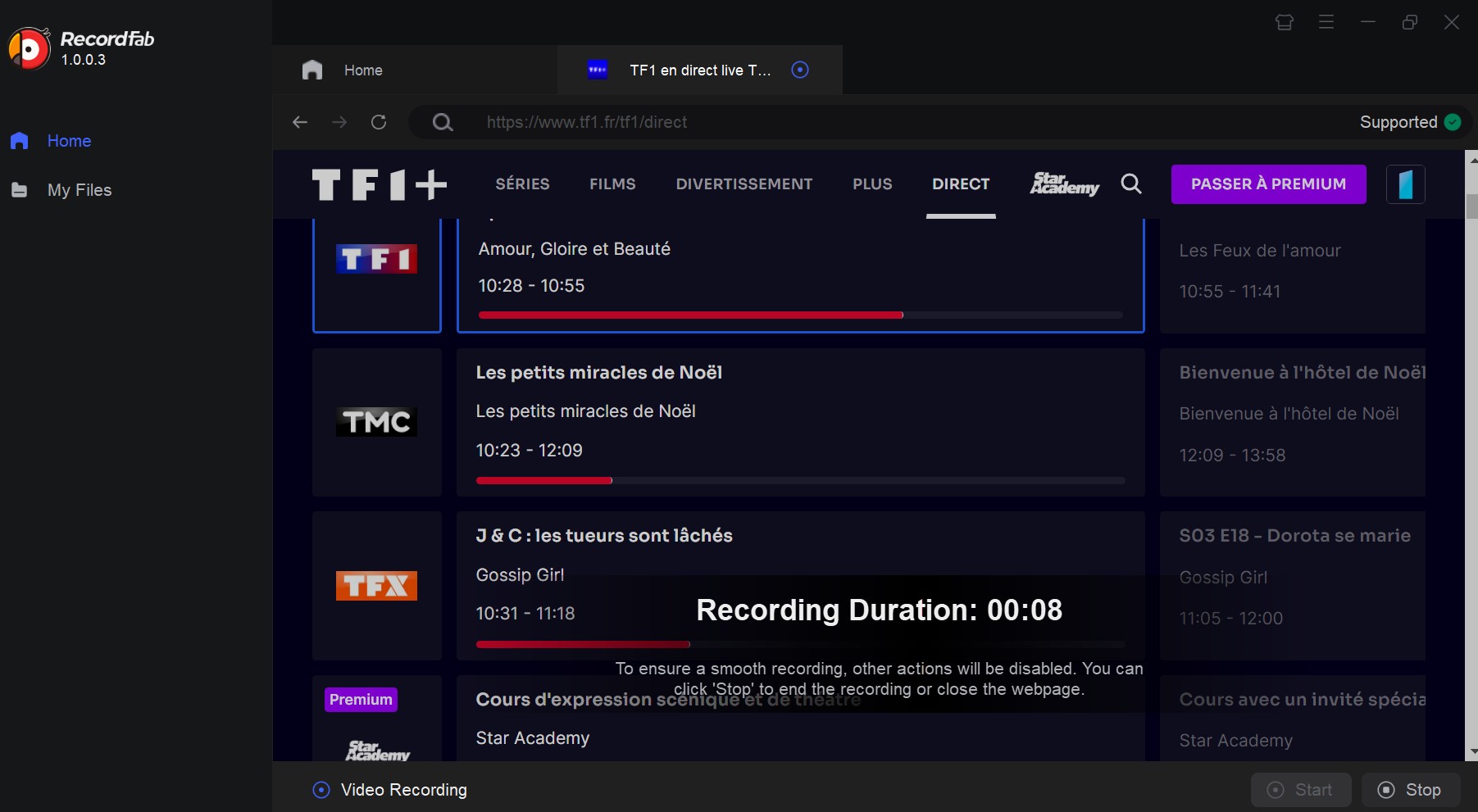Click the TMC program progress bar
1478x812 pixels.
point(800,480)
